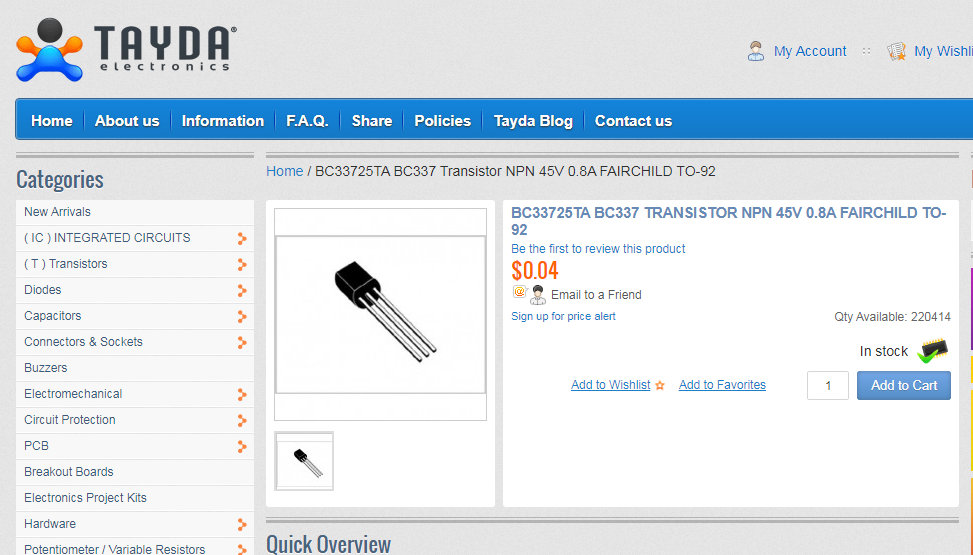Click the quantity input field
973x555 pixels.
coord(828,386)
